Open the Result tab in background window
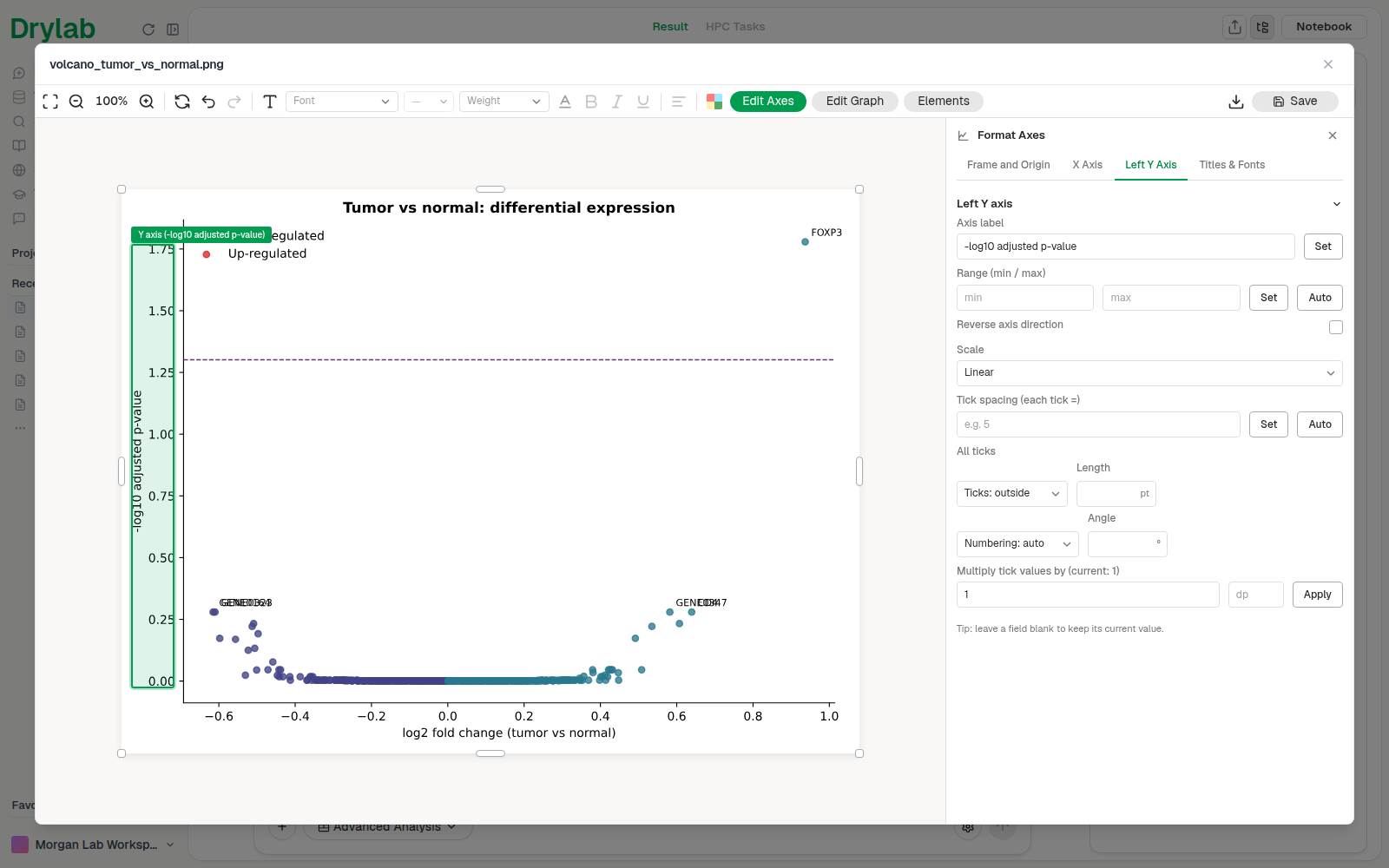 click(x=670, y=27)
